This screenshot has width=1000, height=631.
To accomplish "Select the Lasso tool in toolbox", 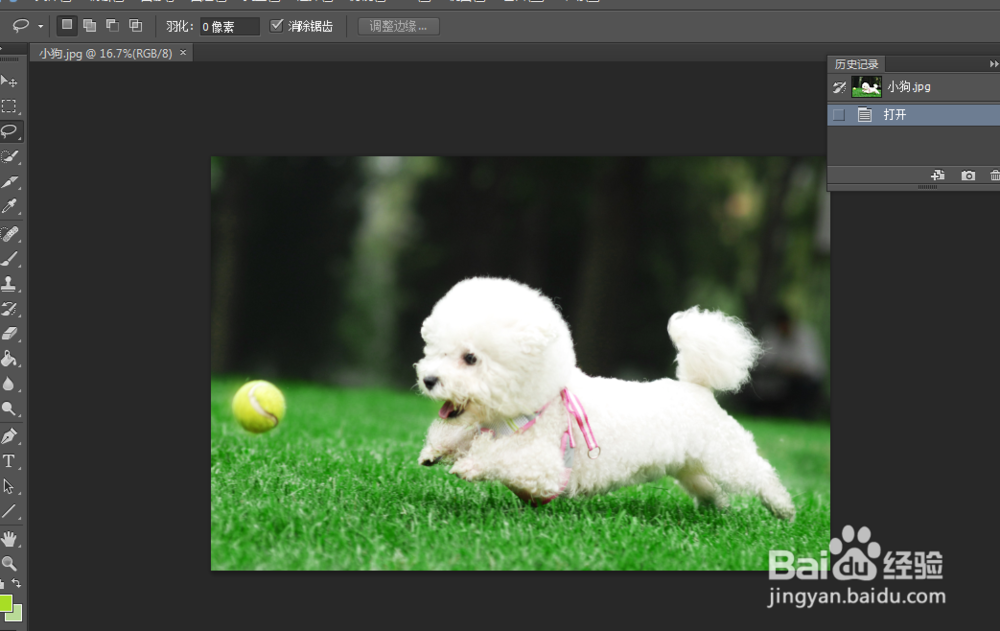I will coord(10,131).
